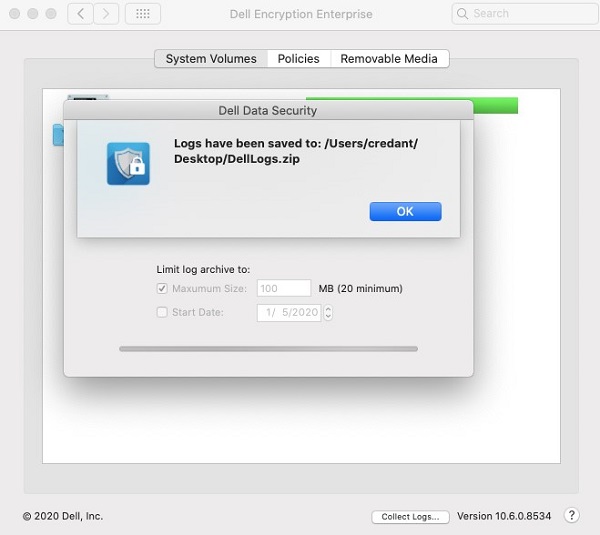Click the maximum size field showing 100
Image resolution: width=600 pixels, height=535 pixels.
284,288
